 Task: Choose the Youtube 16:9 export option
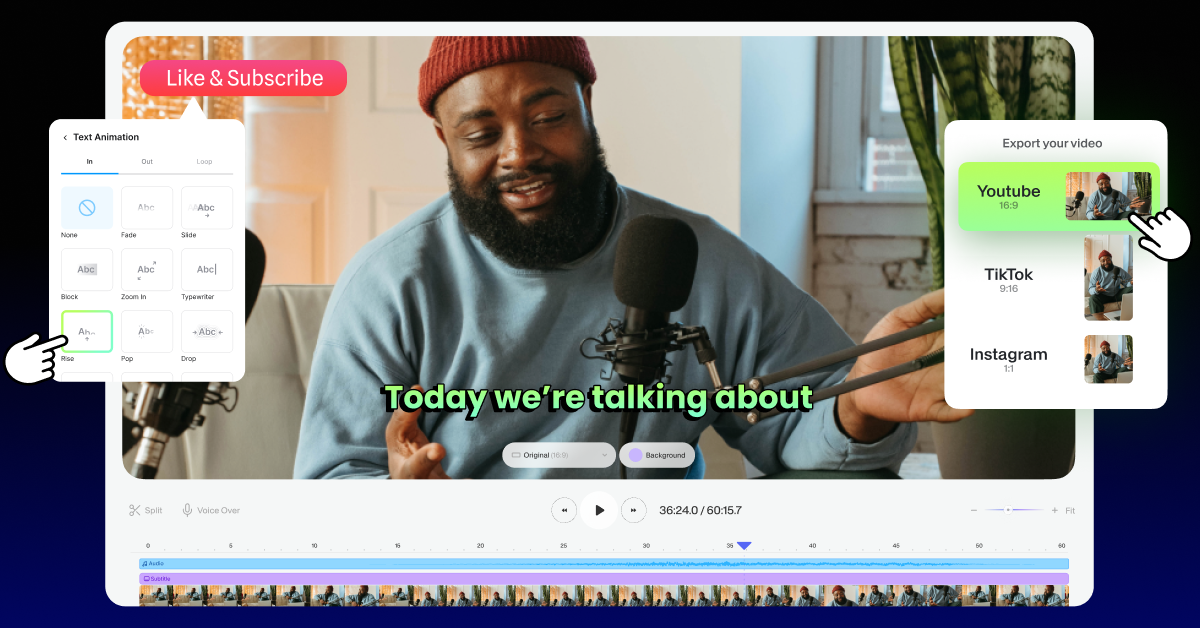pos(1058,196)
